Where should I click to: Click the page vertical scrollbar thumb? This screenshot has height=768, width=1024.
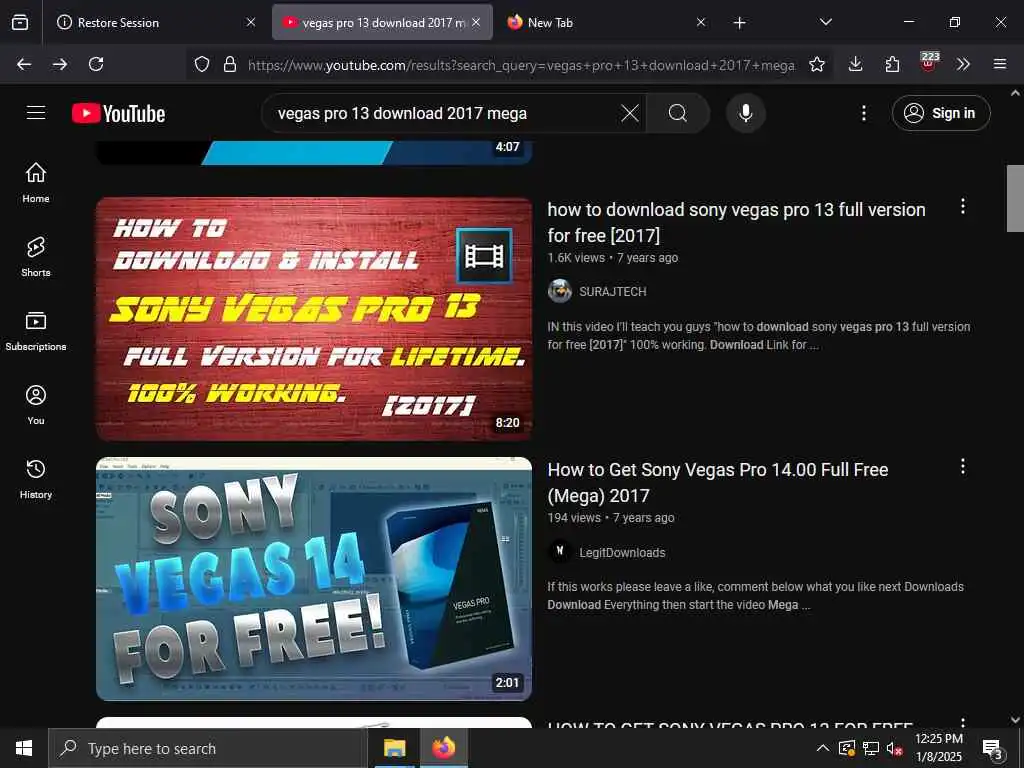click(1015, 199)
